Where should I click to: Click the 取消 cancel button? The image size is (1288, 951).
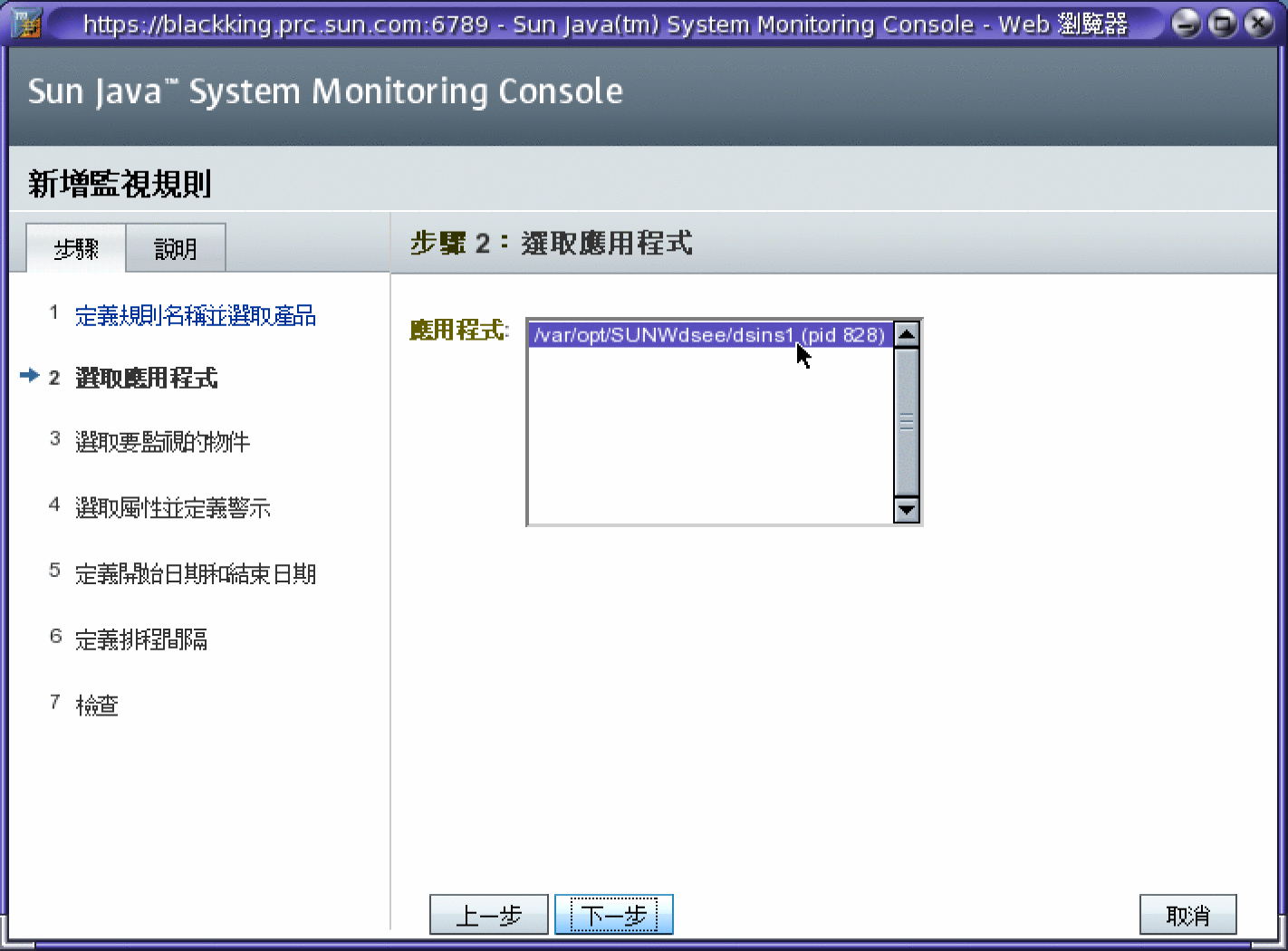1188,915
